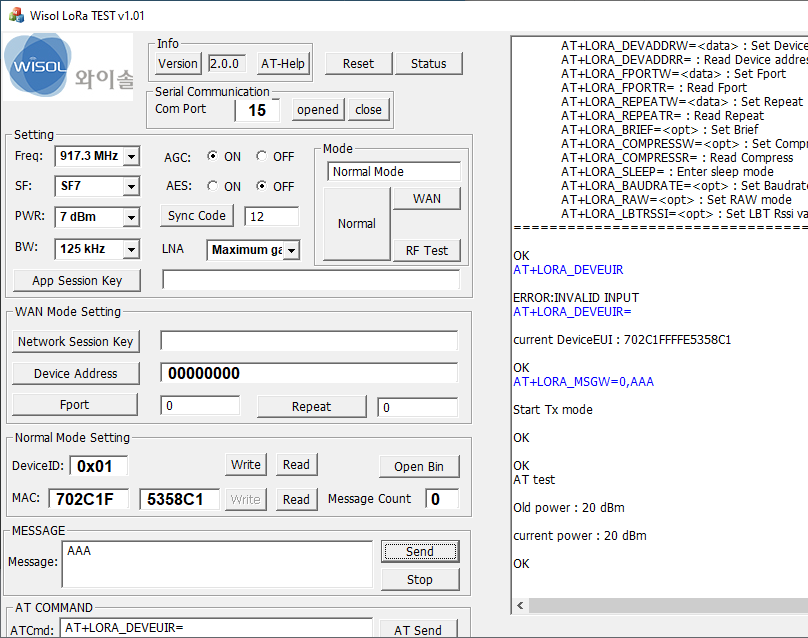The image size is (808, 638).
Task: Click the Sync Code button
Action: tap(197, 216)
